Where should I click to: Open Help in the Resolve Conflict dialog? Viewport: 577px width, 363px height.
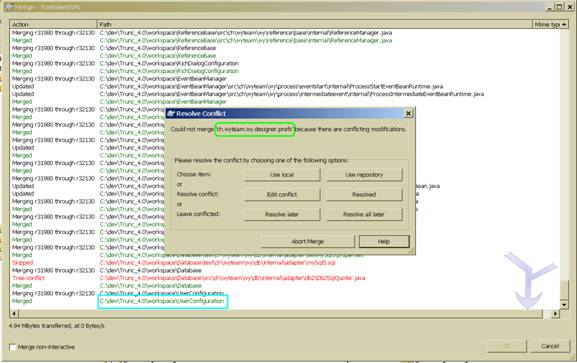pos(384,242)
